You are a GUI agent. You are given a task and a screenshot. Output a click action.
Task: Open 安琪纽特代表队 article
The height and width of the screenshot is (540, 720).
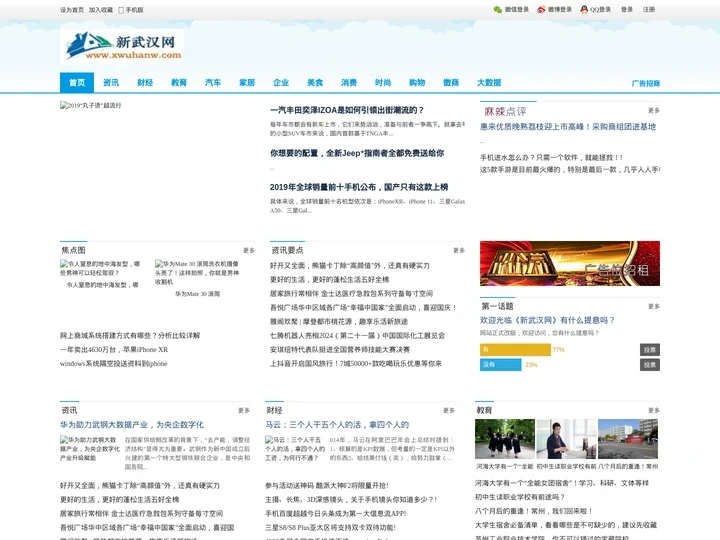click(340, 350)
